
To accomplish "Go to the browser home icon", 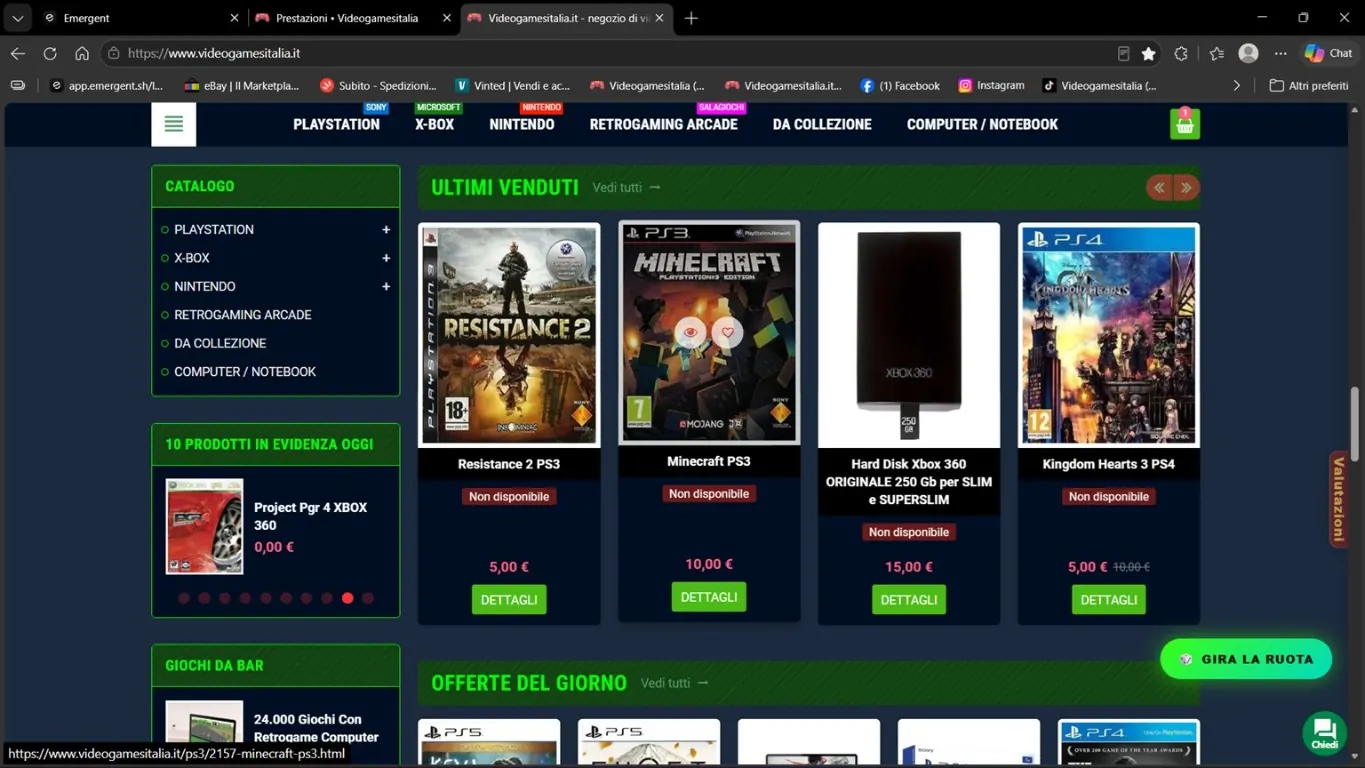I will [x=82, y=53].
